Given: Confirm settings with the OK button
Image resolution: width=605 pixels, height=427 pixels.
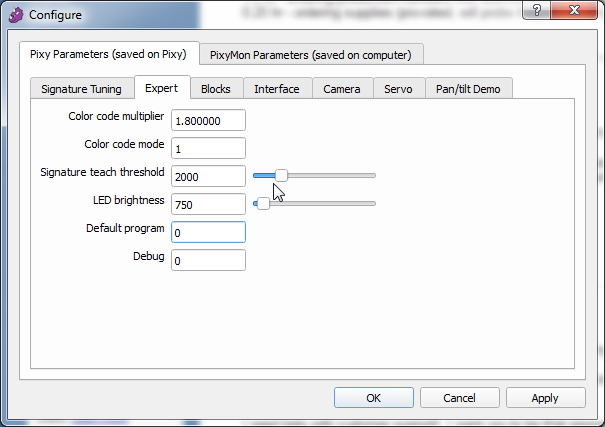Looking at the screenshot, I should click(x=374, y=398).
